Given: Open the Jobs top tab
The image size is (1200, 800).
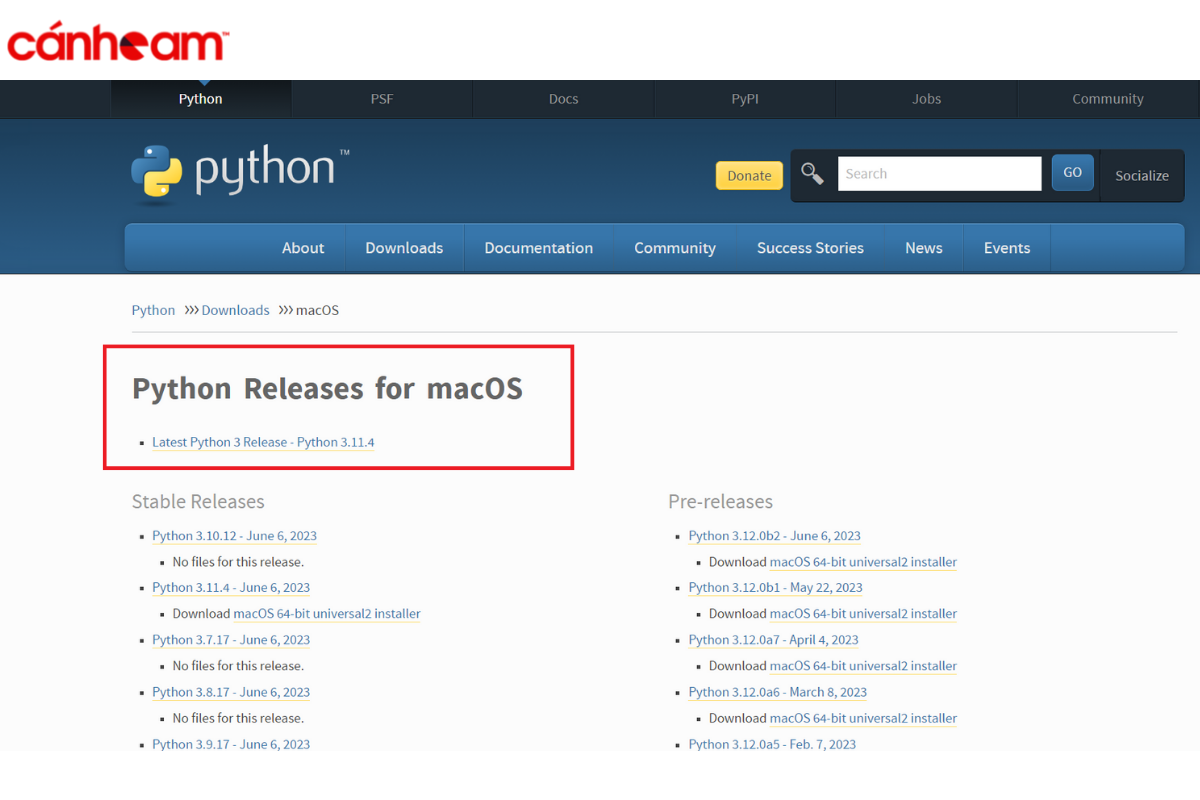Looking at the screenshot, I should point(926,99).
